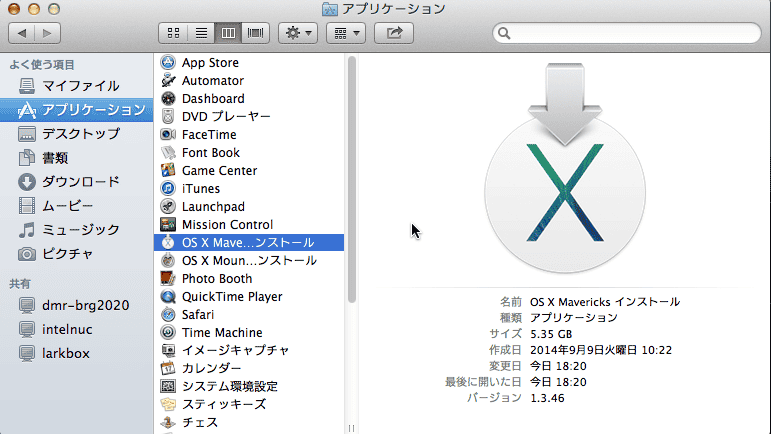Select the QuickTime Player name text
The width and height of the screenshot is (771, 434).
232,297
